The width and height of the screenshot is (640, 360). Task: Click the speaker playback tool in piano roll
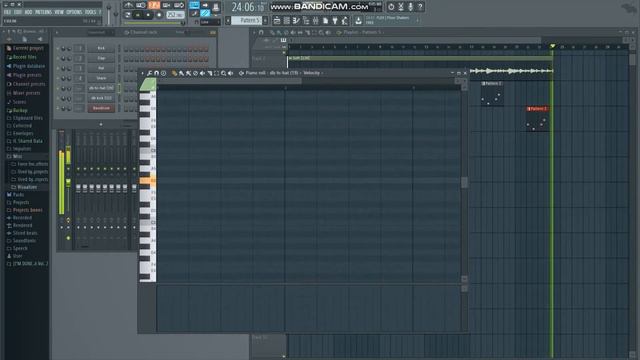[x=230, y=73]
